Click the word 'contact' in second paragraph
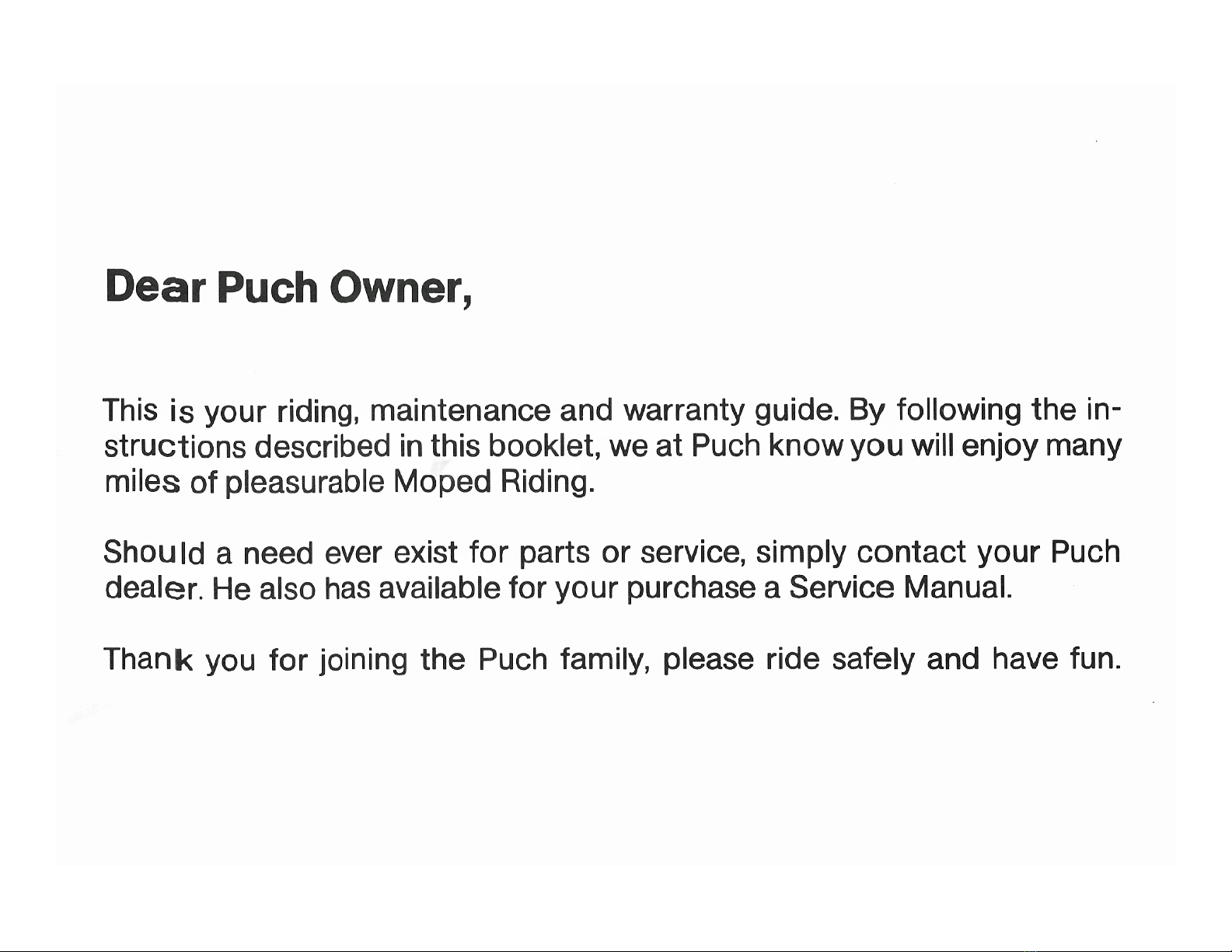1232x952 pixels. click(x=912, y=553)
